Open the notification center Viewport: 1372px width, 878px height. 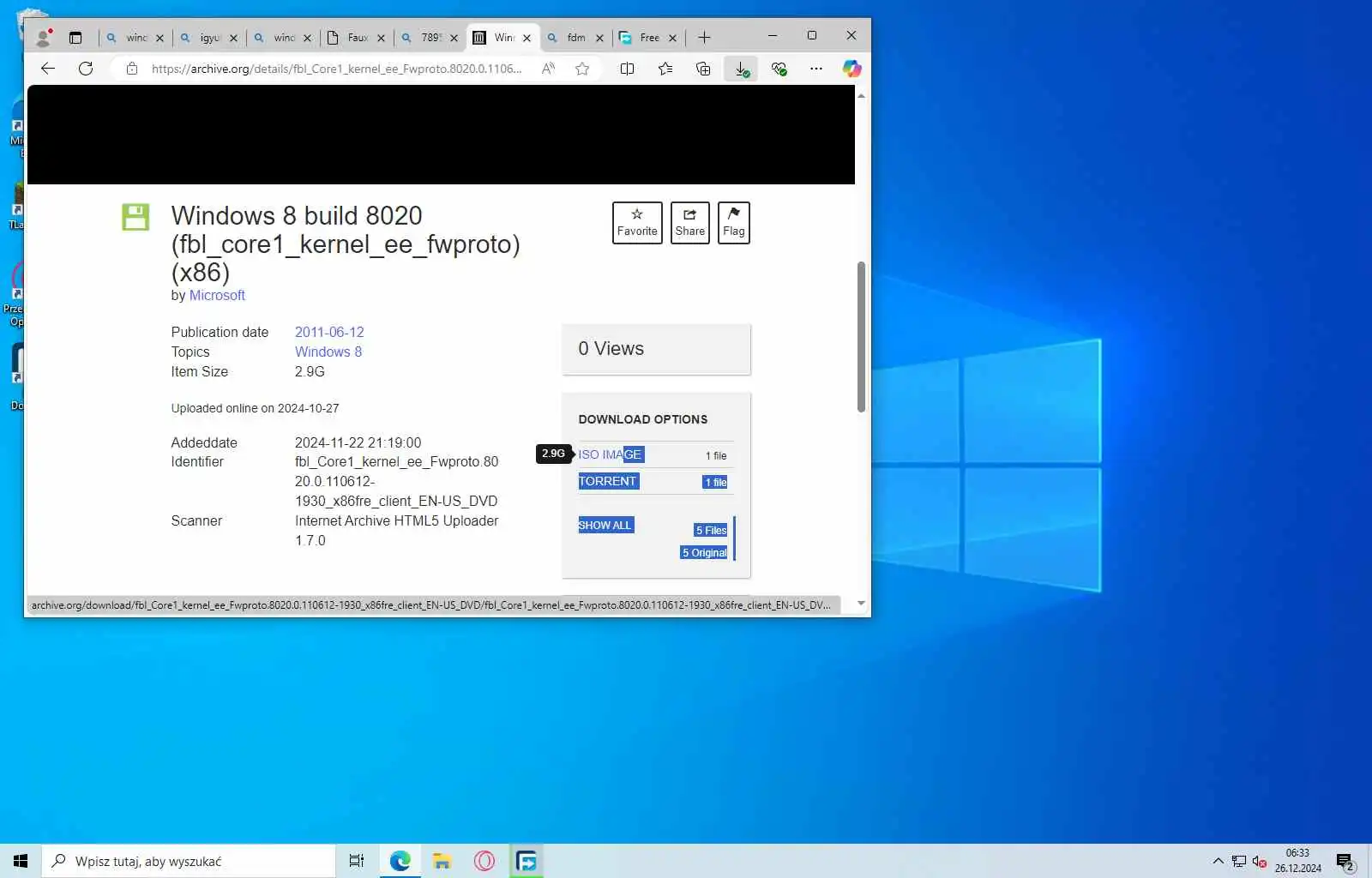click(1345, 862)
